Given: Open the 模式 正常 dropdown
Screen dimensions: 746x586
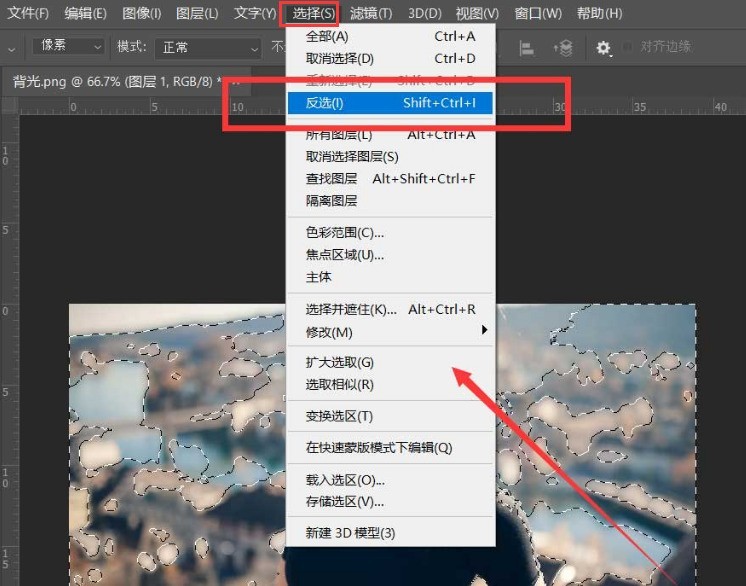Looking at the screenshot, I should [x=208, y=48].
